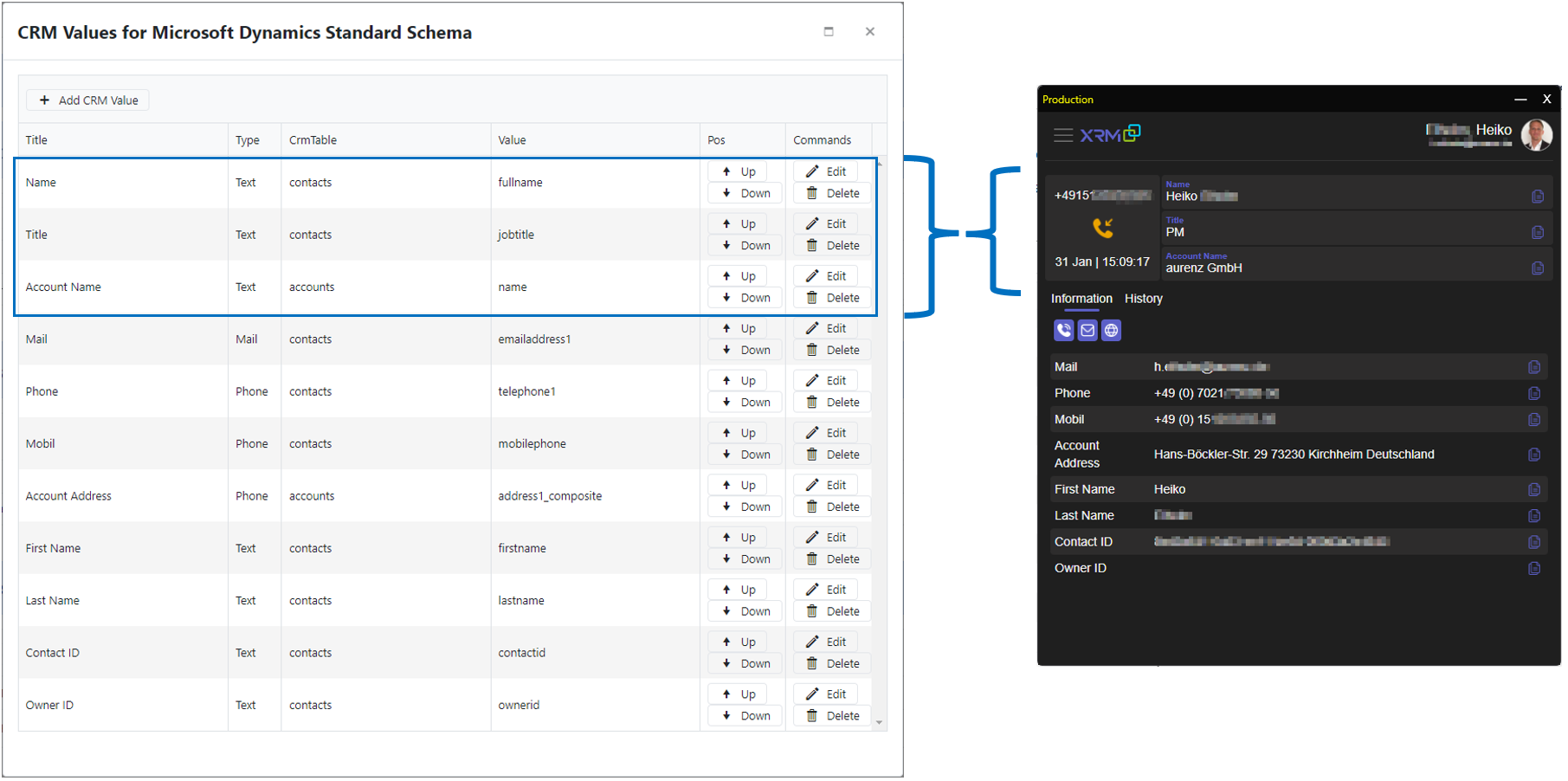Copy the Account Name aurenz GmbH value
Image resolution: width=1568 pixels, height=781 pixels.
point(1537,268)
